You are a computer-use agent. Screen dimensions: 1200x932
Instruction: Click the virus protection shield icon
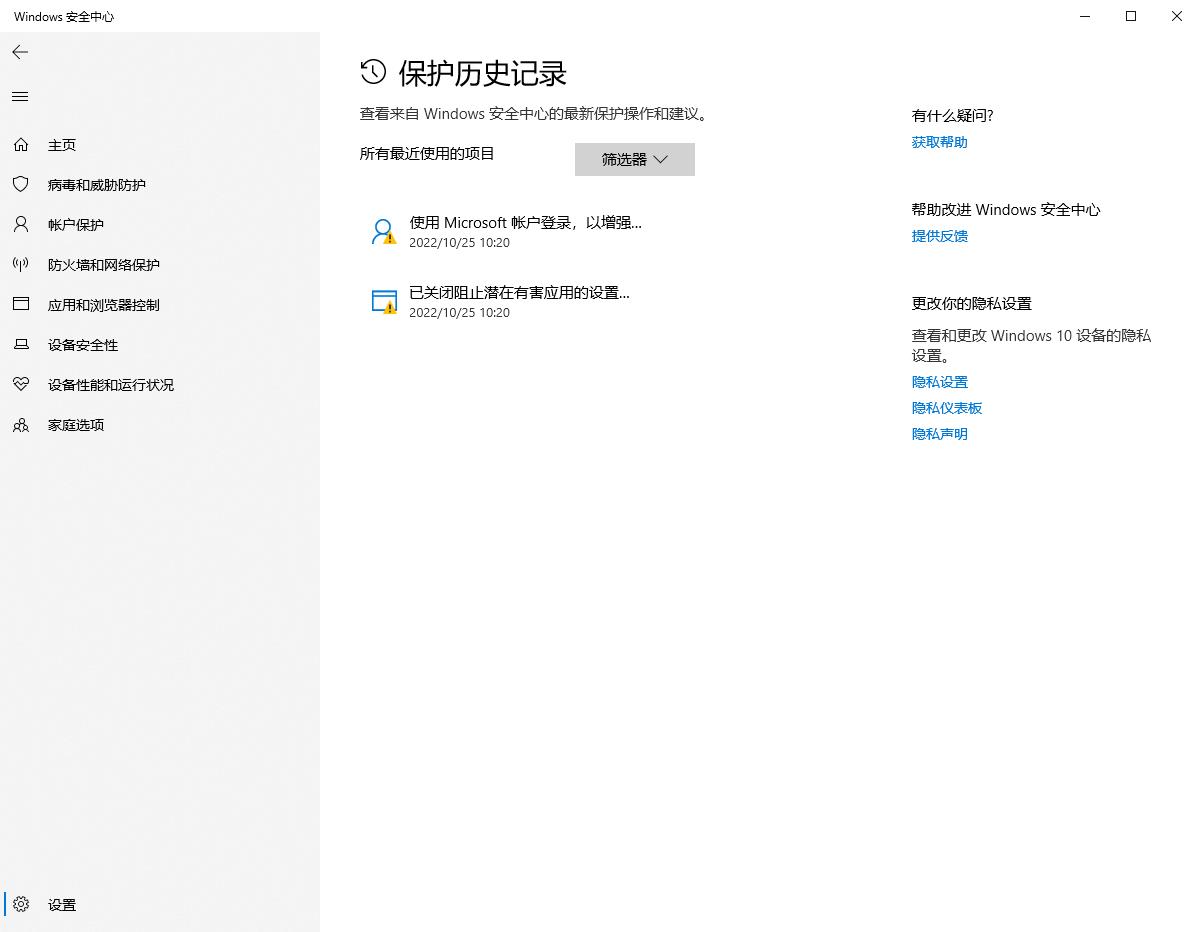pyautogui.click(x=21, y=185)
